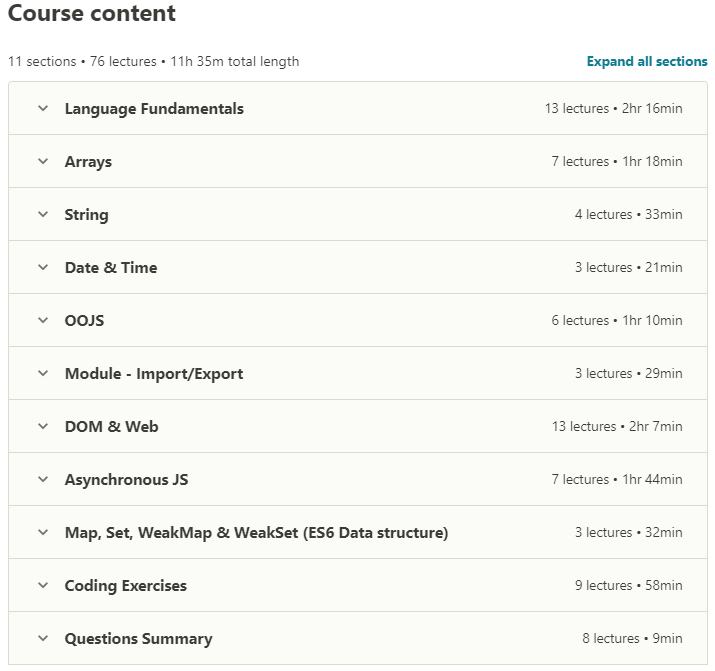Click Expand all sections link
This screenshot has width=715, height=671.
pos(647,62)
